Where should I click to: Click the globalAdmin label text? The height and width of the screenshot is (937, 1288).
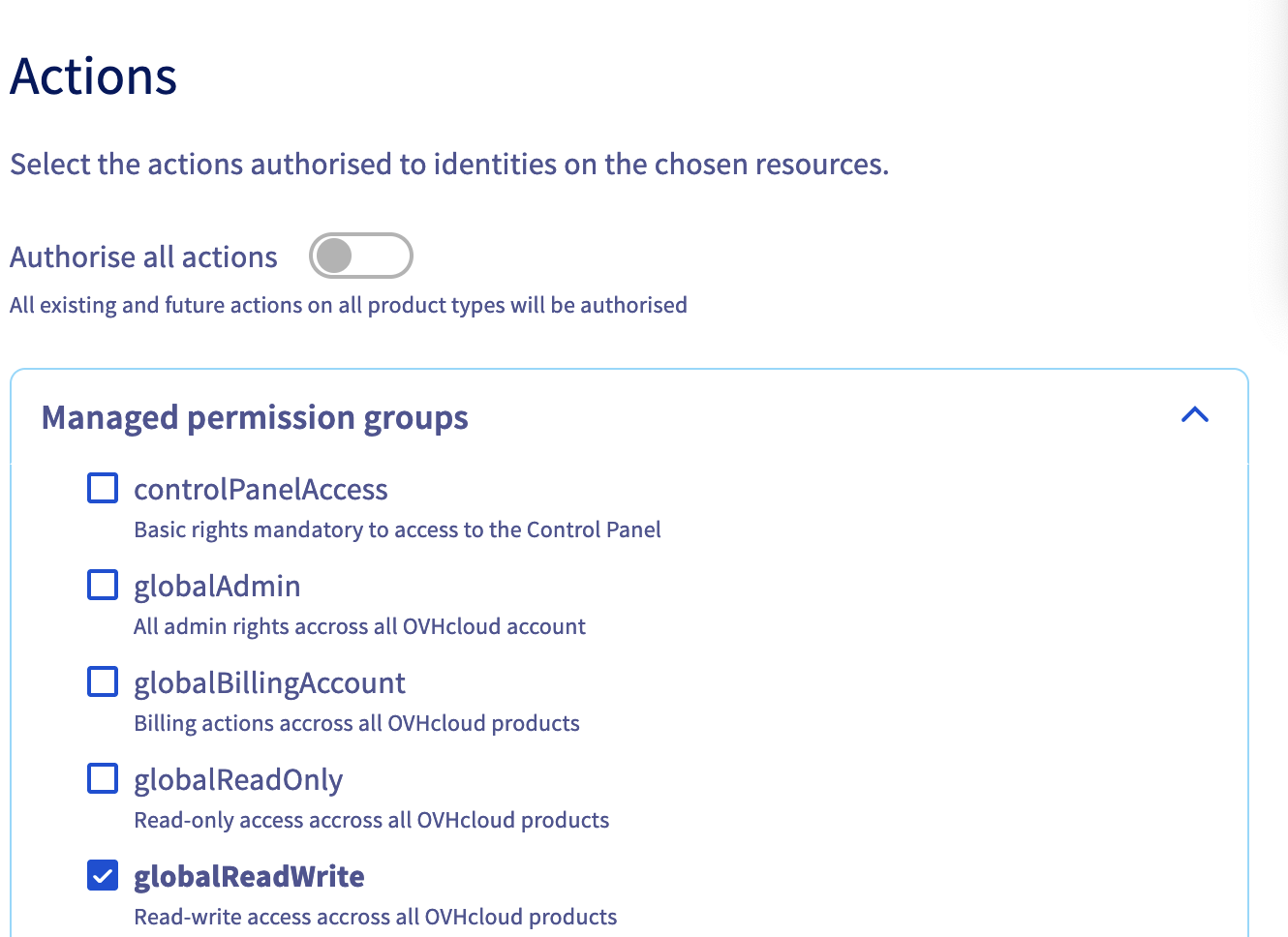pos(217,587)
